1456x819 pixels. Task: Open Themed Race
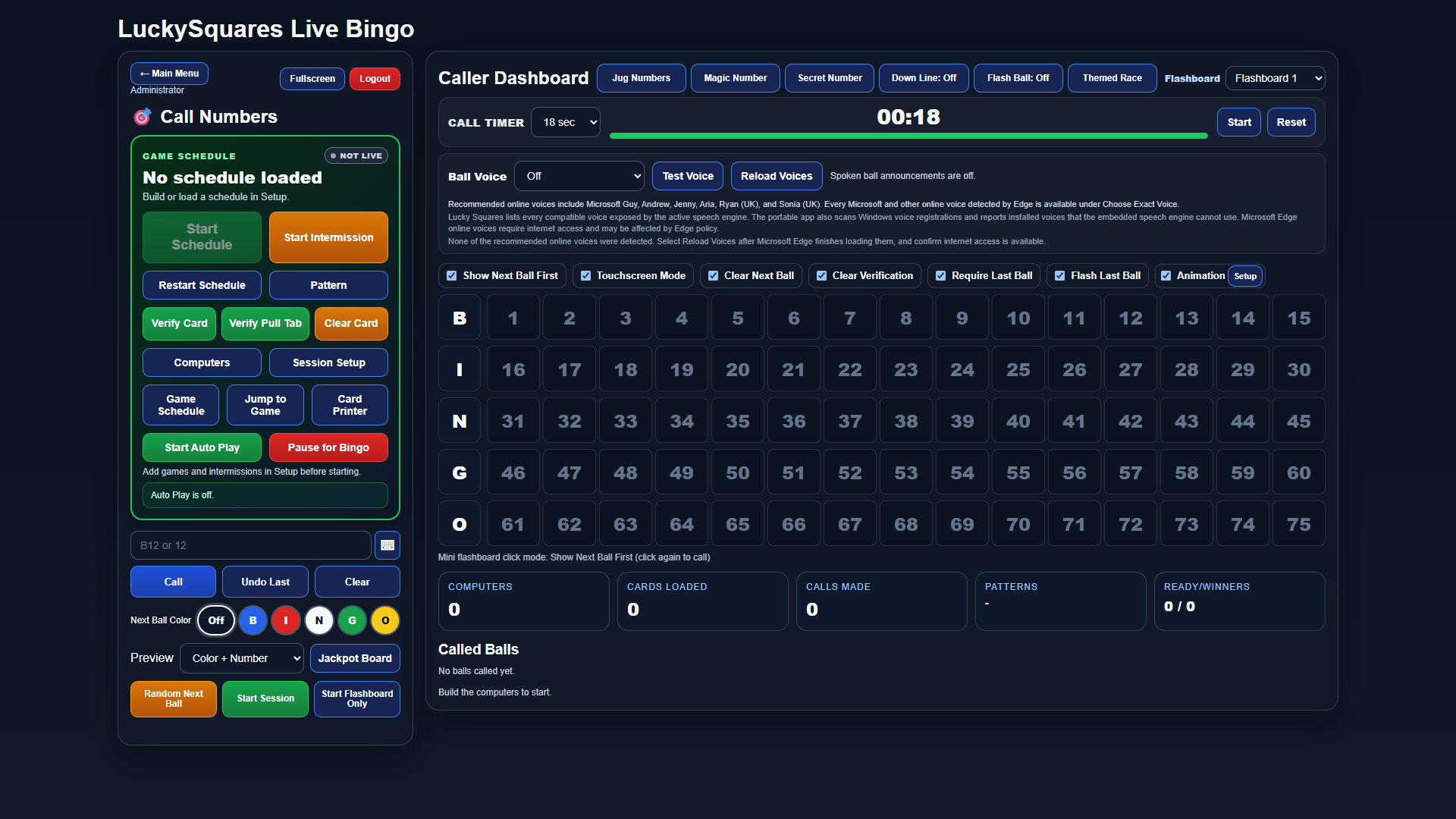point(1112,78)
